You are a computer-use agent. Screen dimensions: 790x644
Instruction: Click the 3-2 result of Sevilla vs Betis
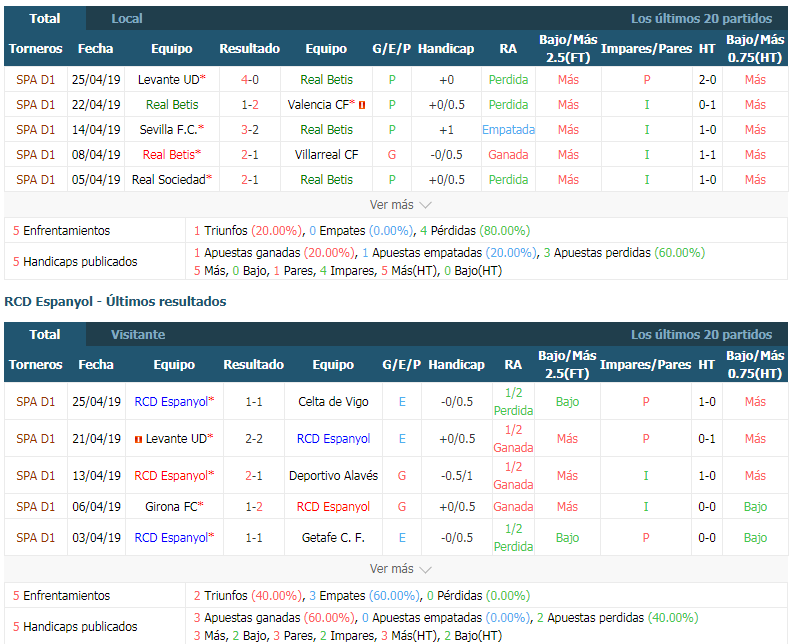coord(250,130)
